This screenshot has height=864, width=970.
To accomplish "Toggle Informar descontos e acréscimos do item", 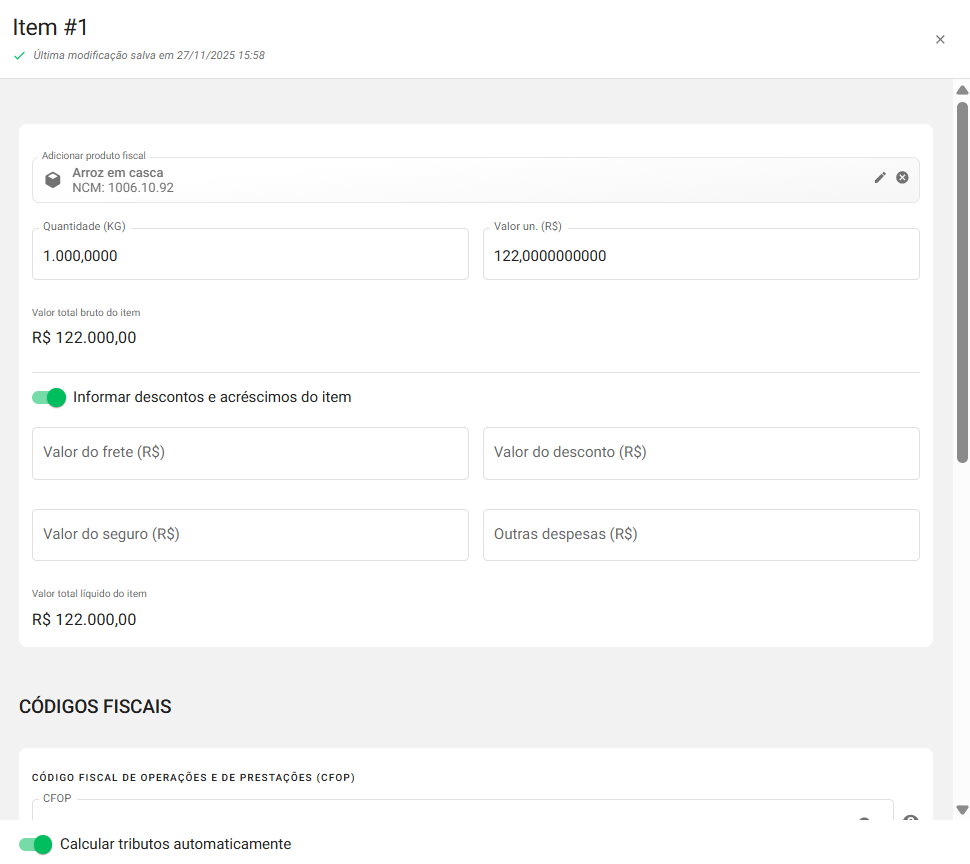I will click(48, 397).
